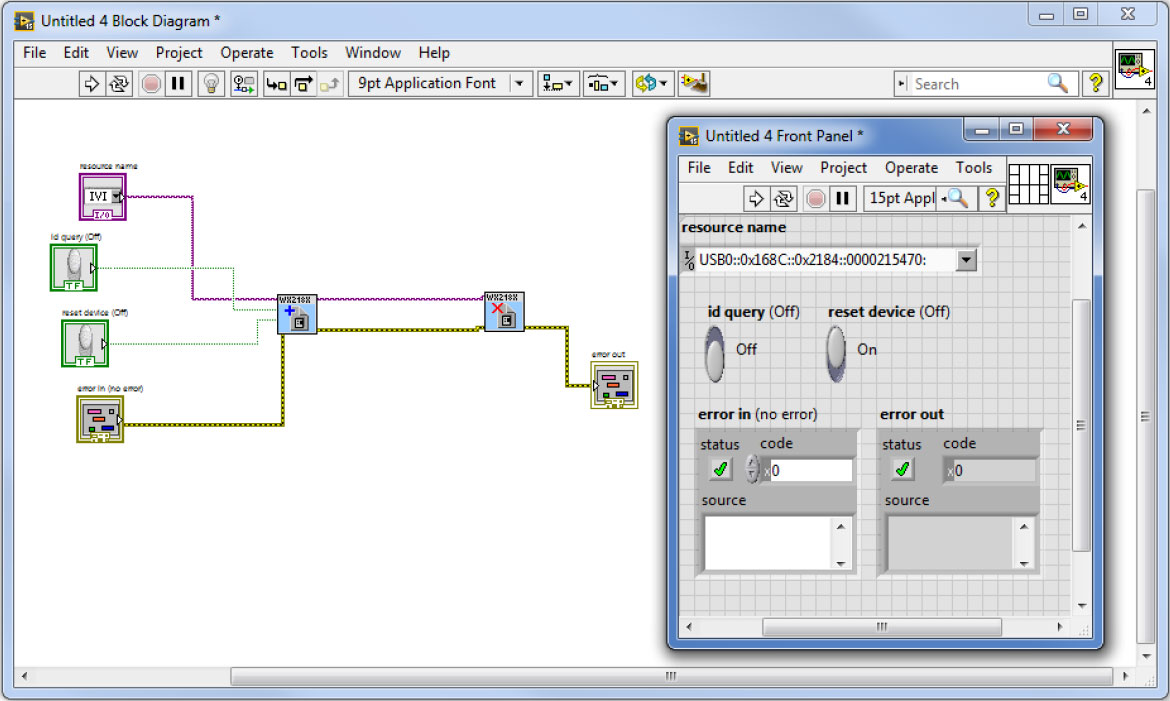This screenshot has width=1170, height=701.
Task: Toggle the reset device switch
Action: (836, 353)
